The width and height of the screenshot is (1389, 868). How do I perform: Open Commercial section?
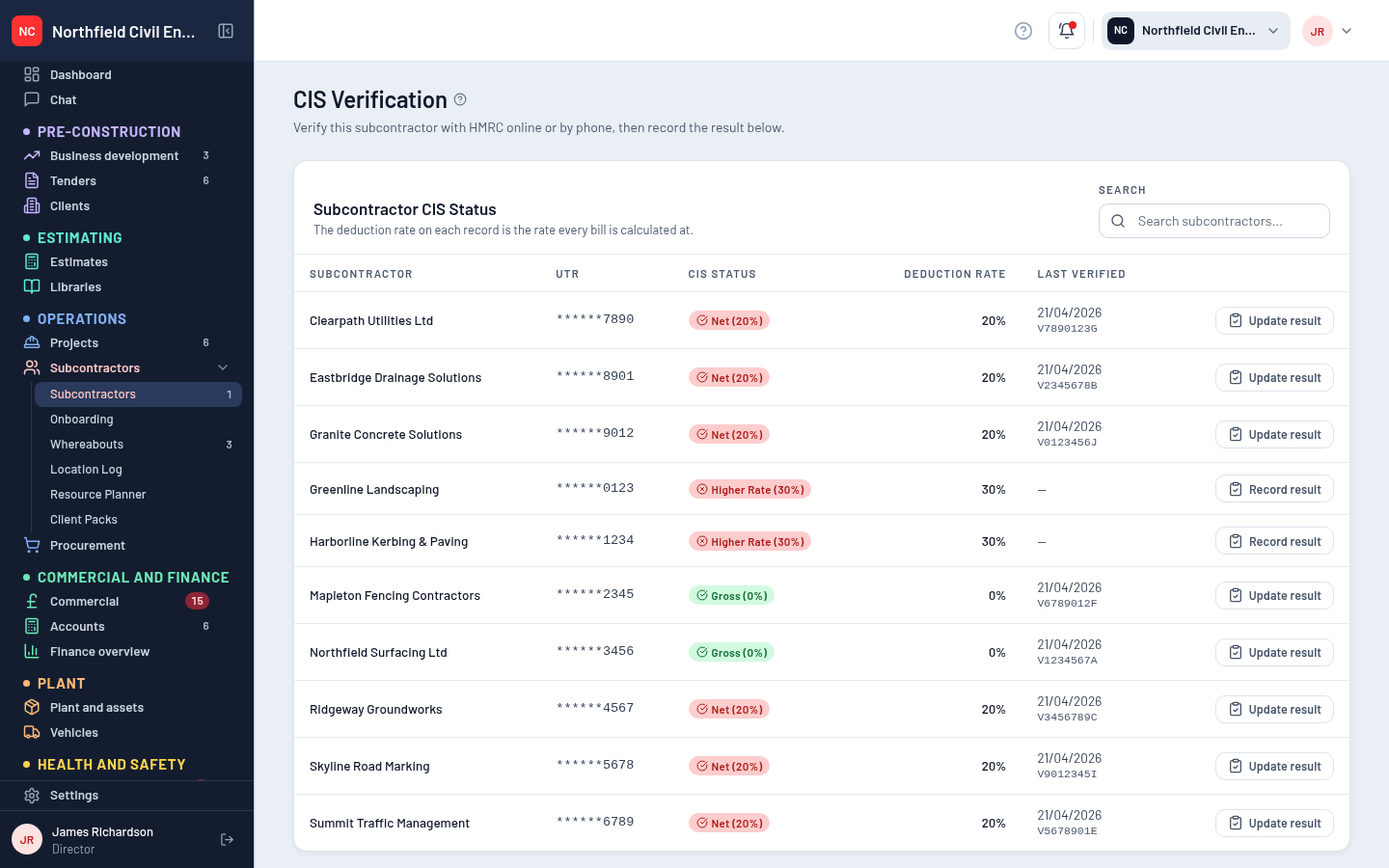tap(126, 601)
